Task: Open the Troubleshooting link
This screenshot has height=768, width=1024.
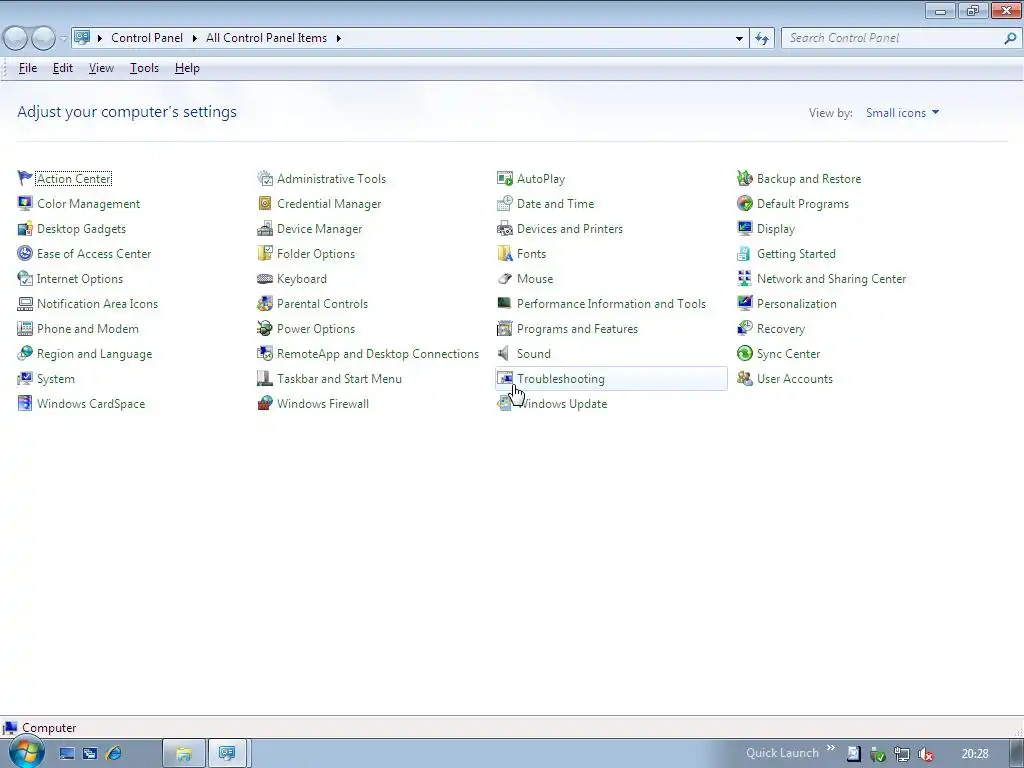Action: pos(560,379)
